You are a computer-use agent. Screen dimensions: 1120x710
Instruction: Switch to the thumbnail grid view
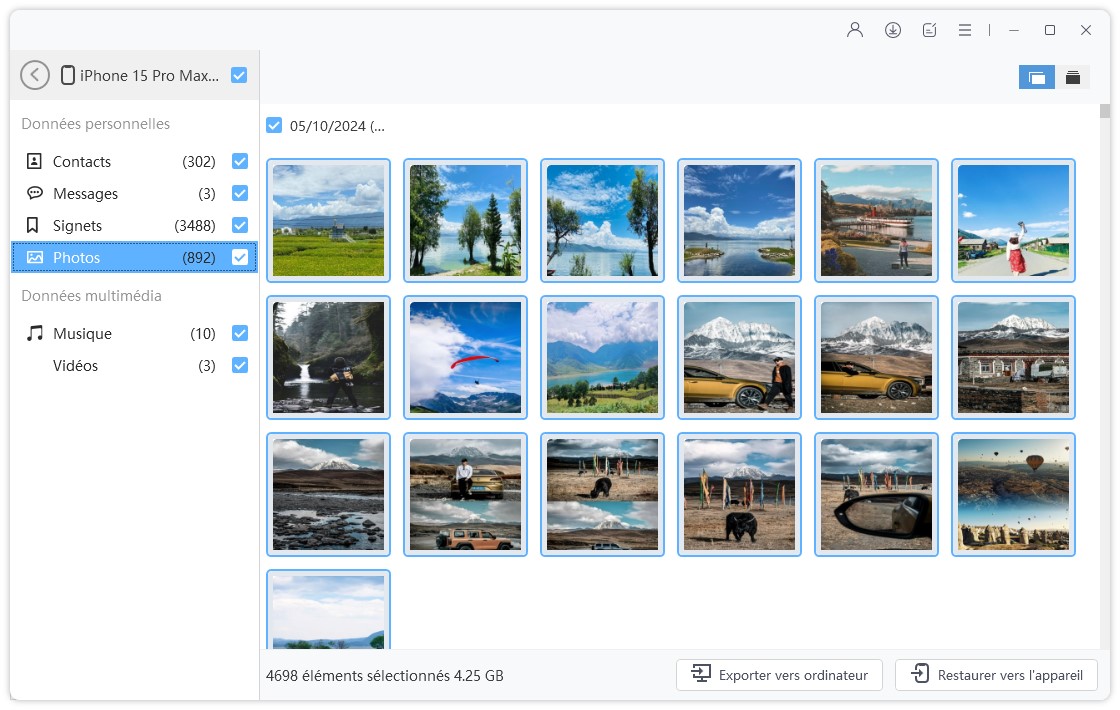point(1036,77)
